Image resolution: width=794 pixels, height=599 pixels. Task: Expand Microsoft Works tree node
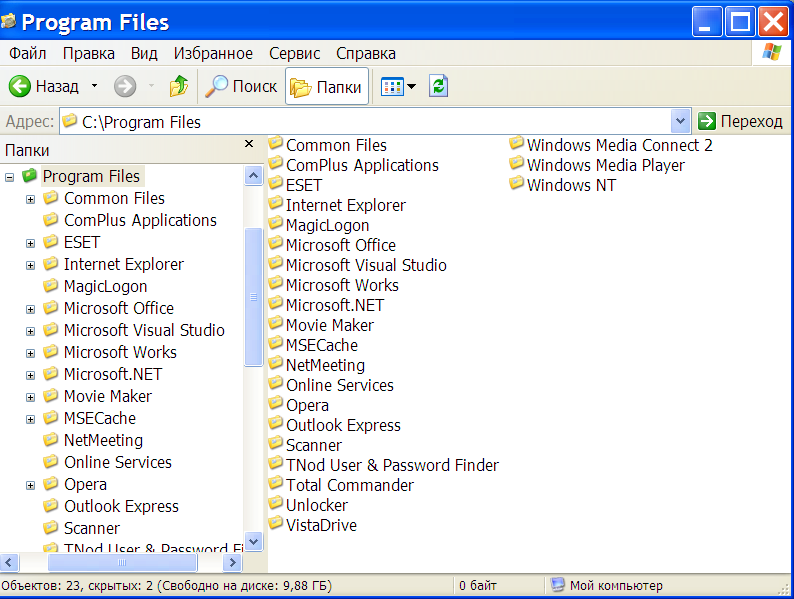[x=30, y=353]
